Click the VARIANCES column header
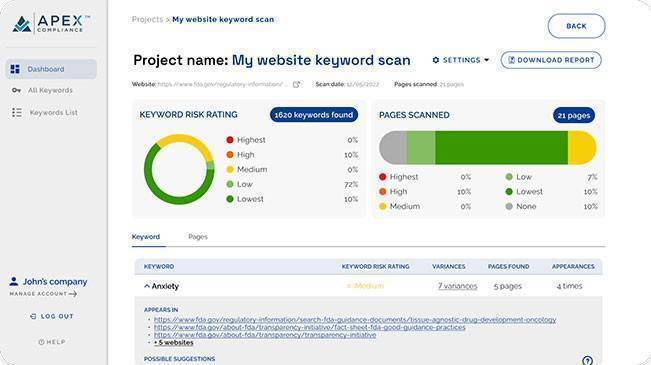This screenshot has height=365, width=651. click(448, 267)
